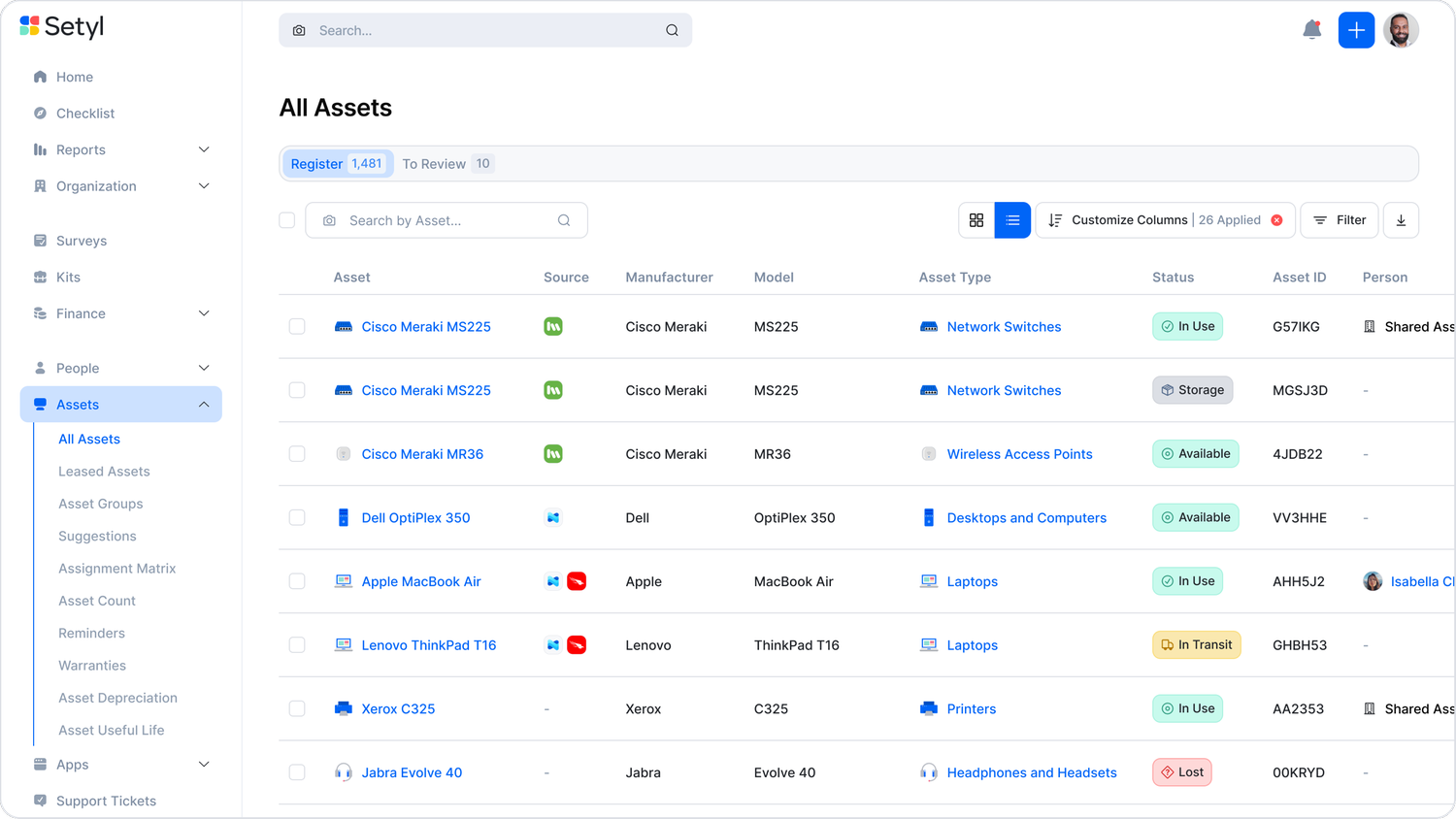Click the Meraki source icon for Cisco Meraki MS225
Image resolution: width=1456 pixels, height=819 pixels.
[x=552, y=327]
